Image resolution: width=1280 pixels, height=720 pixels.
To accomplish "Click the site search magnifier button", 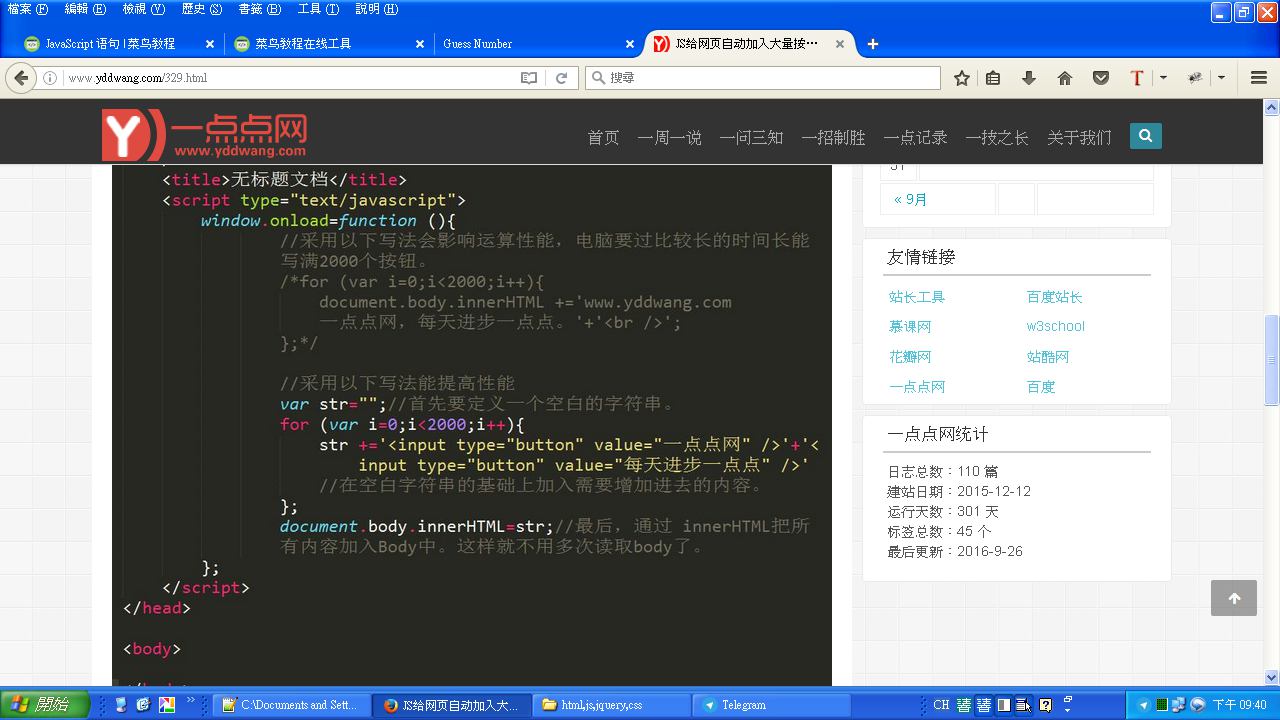I will (1146, 136).
